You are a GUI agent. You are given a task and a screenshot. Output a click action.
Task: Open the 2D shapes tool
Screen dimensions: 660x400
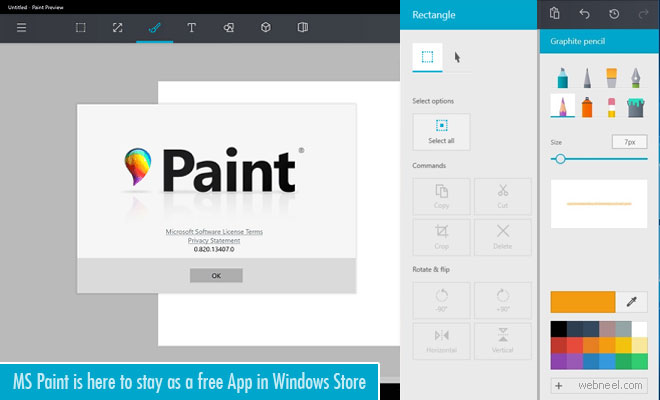229,28
